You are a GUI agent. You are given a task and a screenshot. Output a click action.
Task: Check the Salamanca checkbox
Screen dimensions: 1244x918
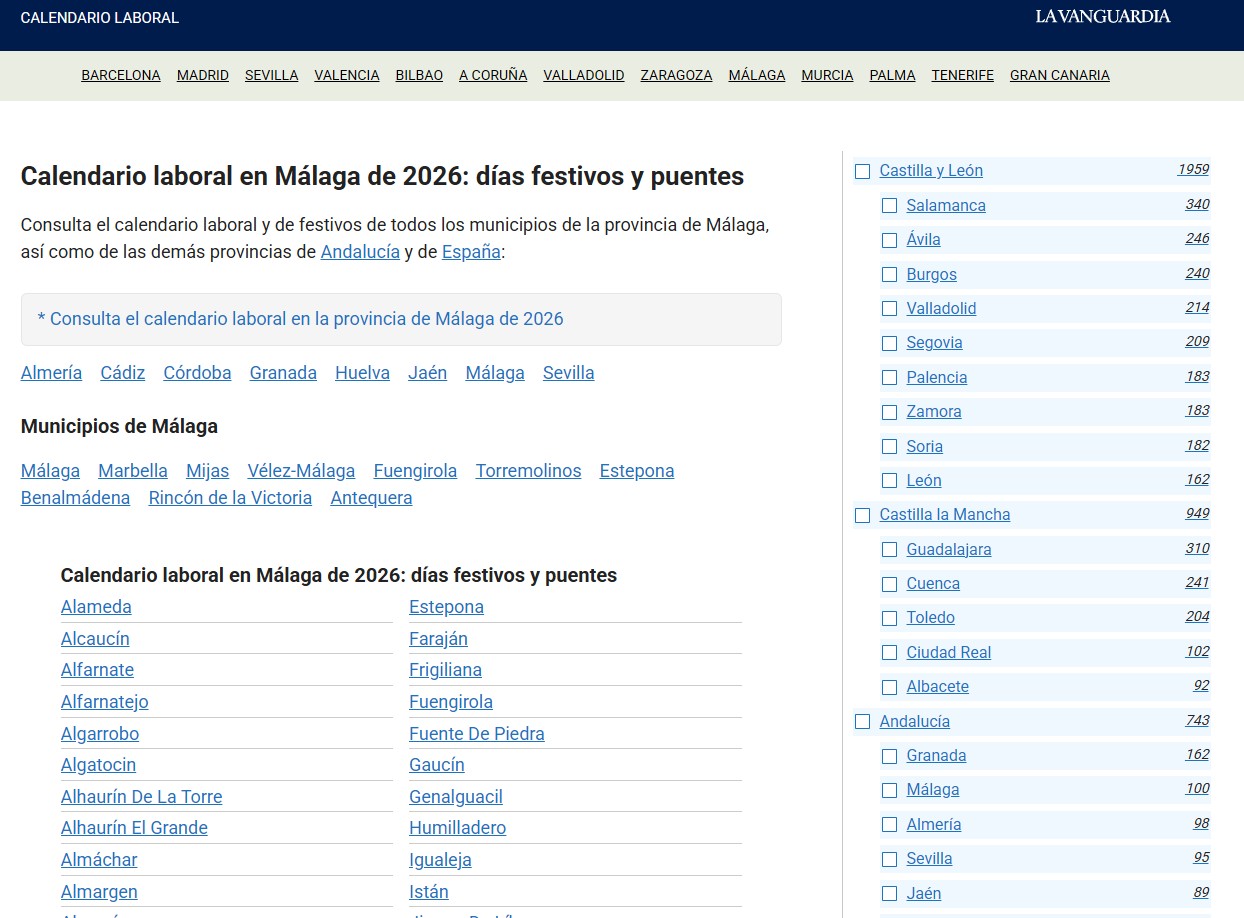point(889,206)
